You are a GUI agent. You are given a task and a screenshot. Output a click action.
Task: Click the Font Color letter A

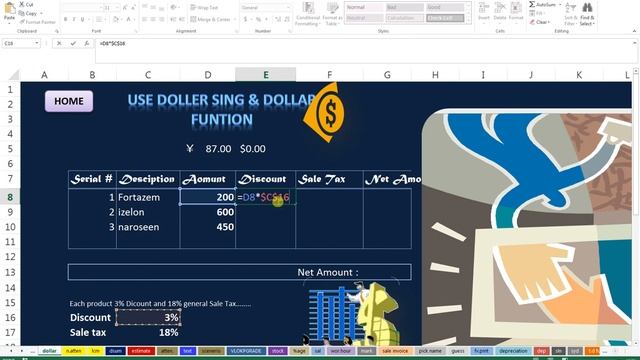click(x=128, y=19)
